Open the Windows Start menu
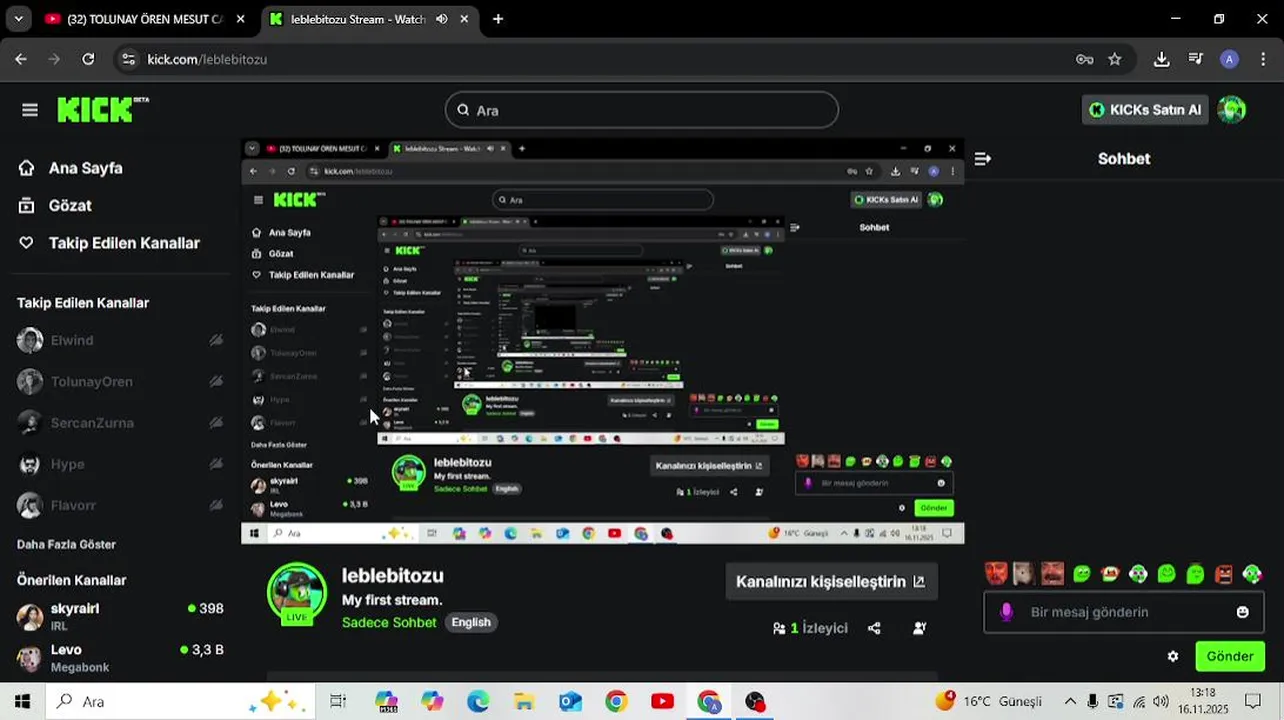The height and width of the screenshot is (720, 1284). 22,702
